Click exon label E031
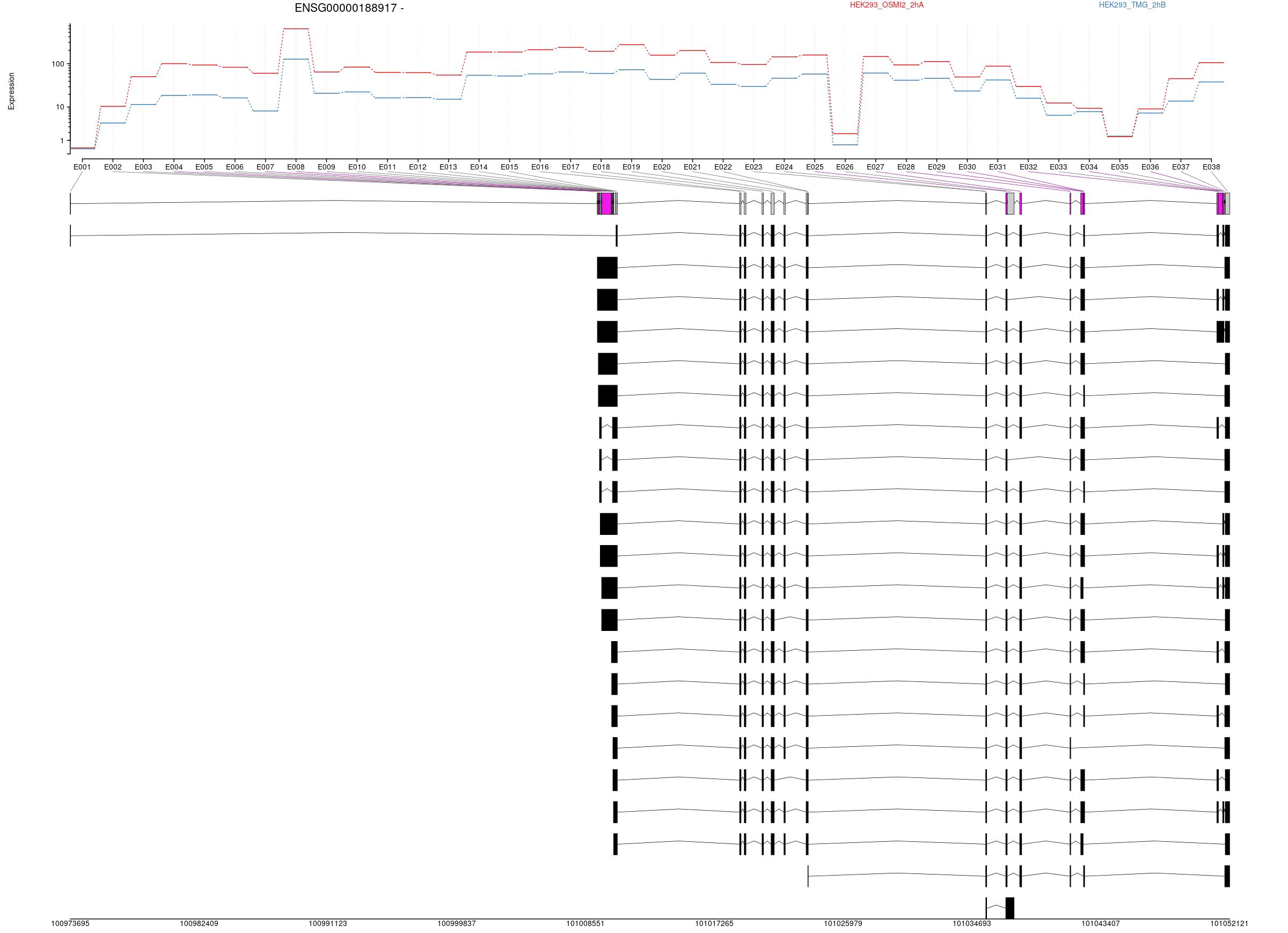This screenshot has height=933, width=1288. coord(997,167)
